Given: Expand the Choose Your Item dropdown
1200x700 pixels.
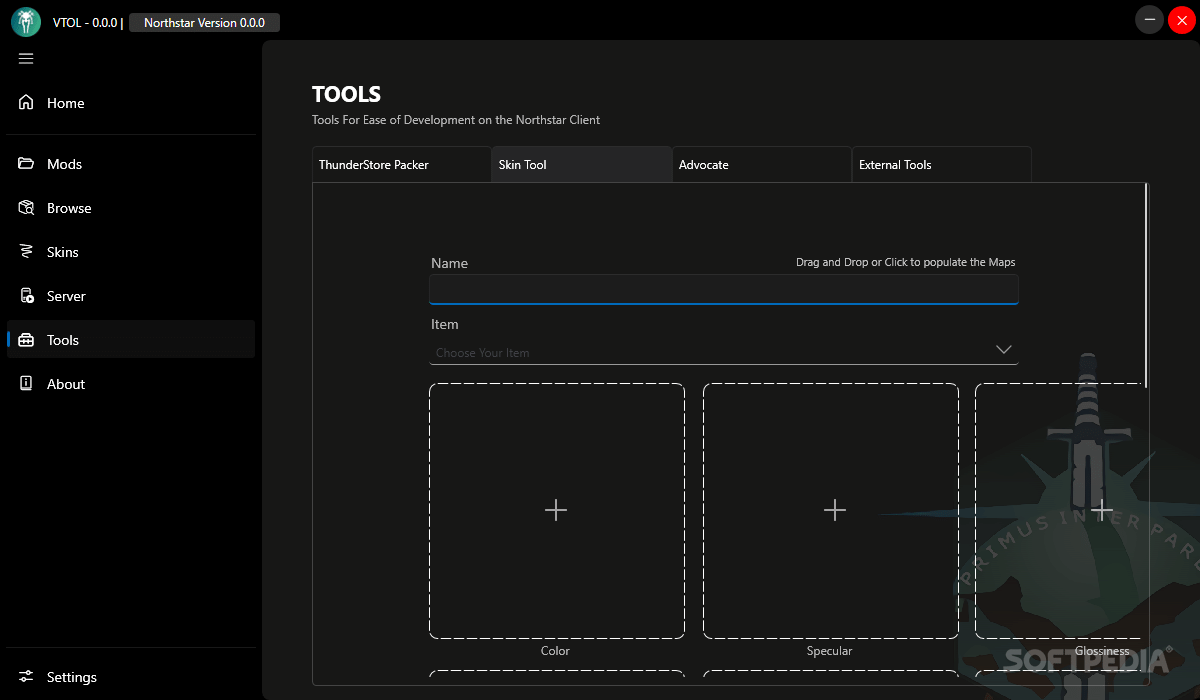Looking at the screenshot, I should click(x=724, y=351).
